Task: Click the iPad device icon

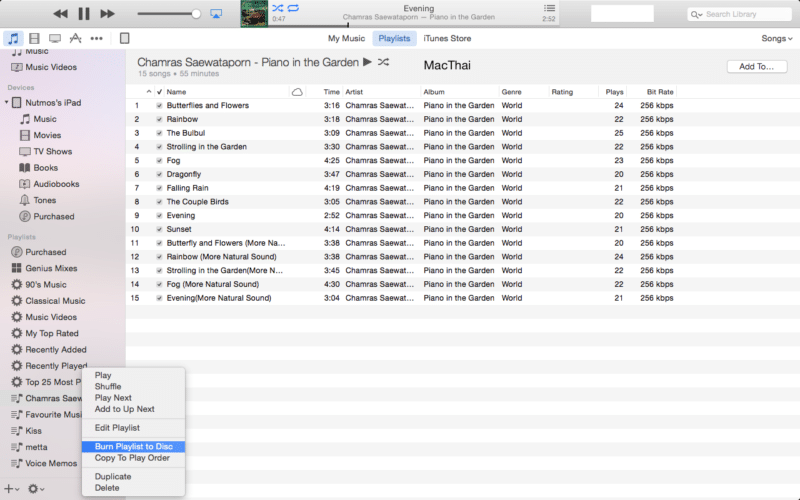Action: pos(125,38)
